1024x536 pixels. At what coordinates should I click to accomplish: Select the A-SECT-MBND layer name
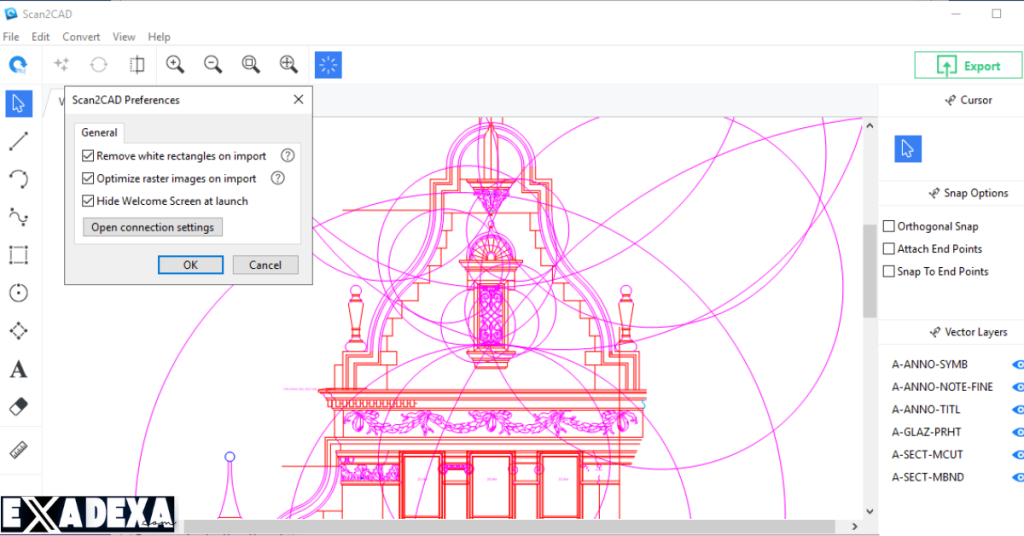coord(927,477)
